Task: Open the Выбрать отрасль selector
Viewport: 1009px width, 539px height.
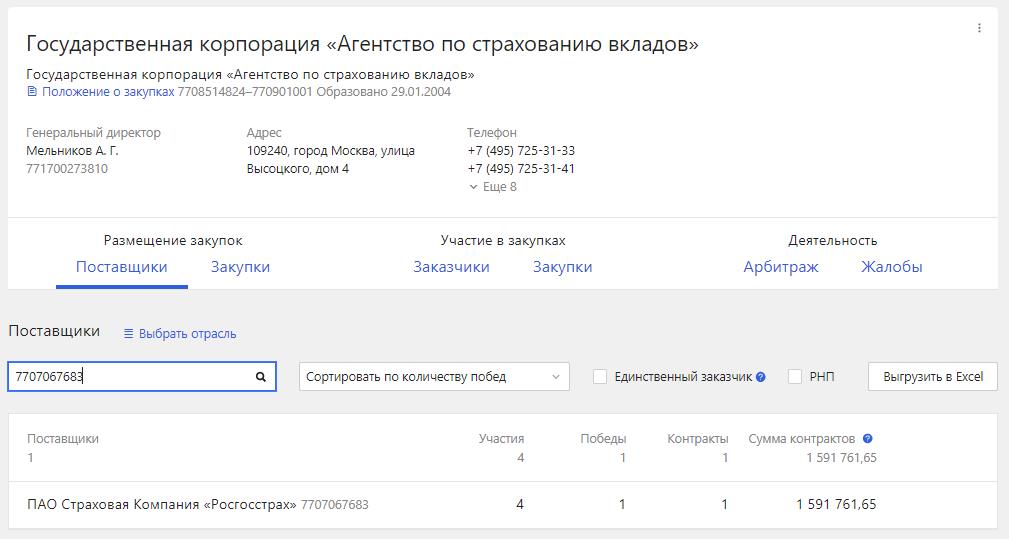Action: click(x=187, y=334)
